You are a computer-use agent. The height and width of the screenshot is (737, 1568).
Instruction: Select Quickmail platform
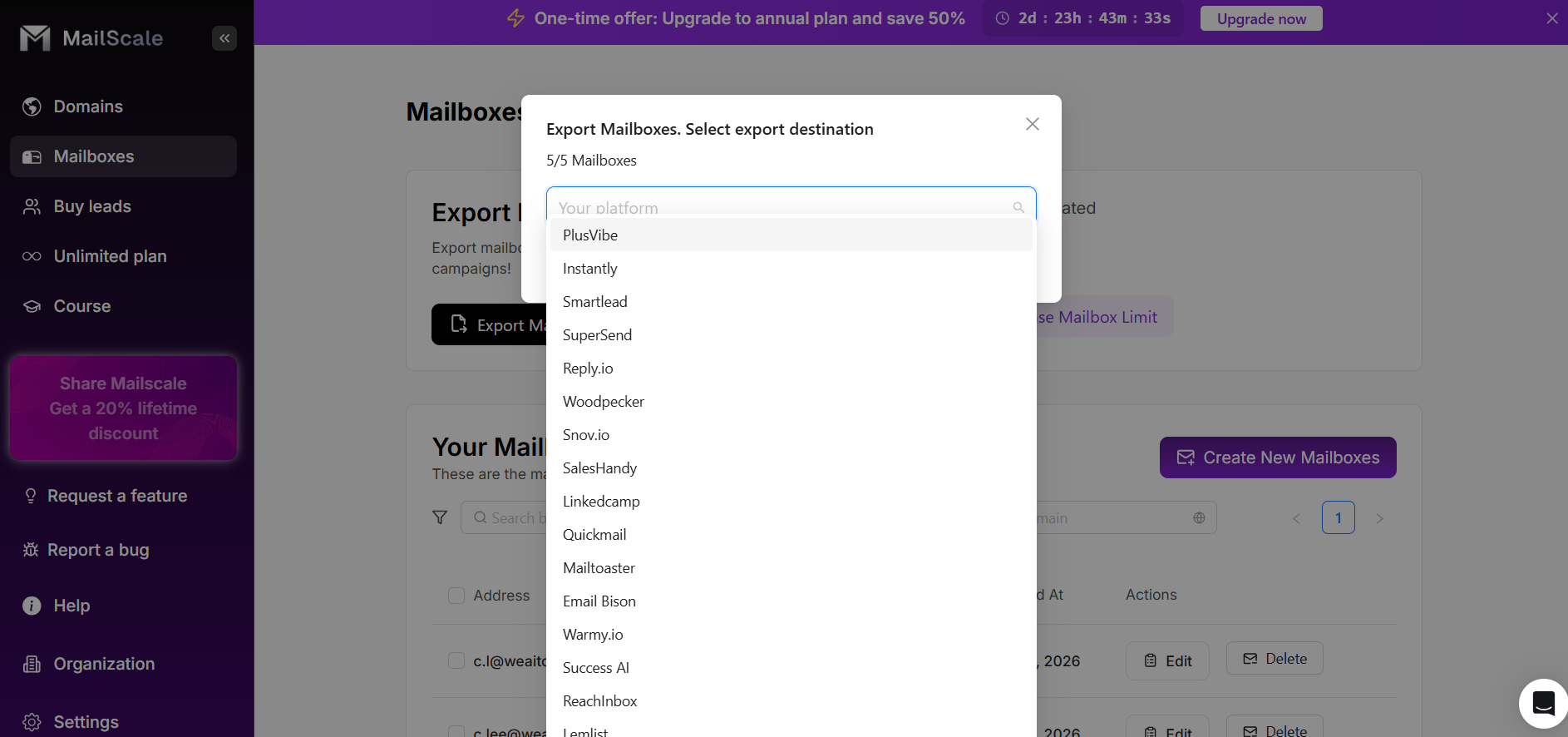(x=791, y=535)
